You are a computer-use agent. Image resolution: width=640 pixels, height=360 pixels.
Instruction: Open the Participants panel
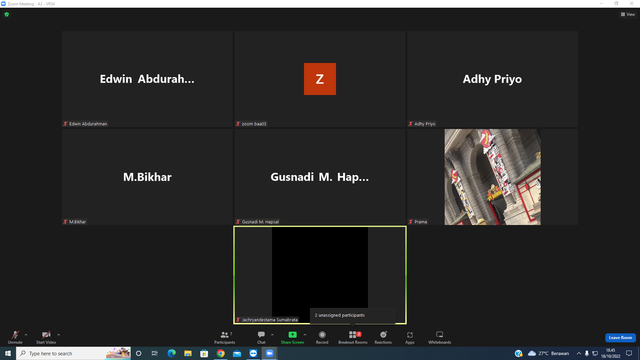pyautogui.click(x=224, y=337)
